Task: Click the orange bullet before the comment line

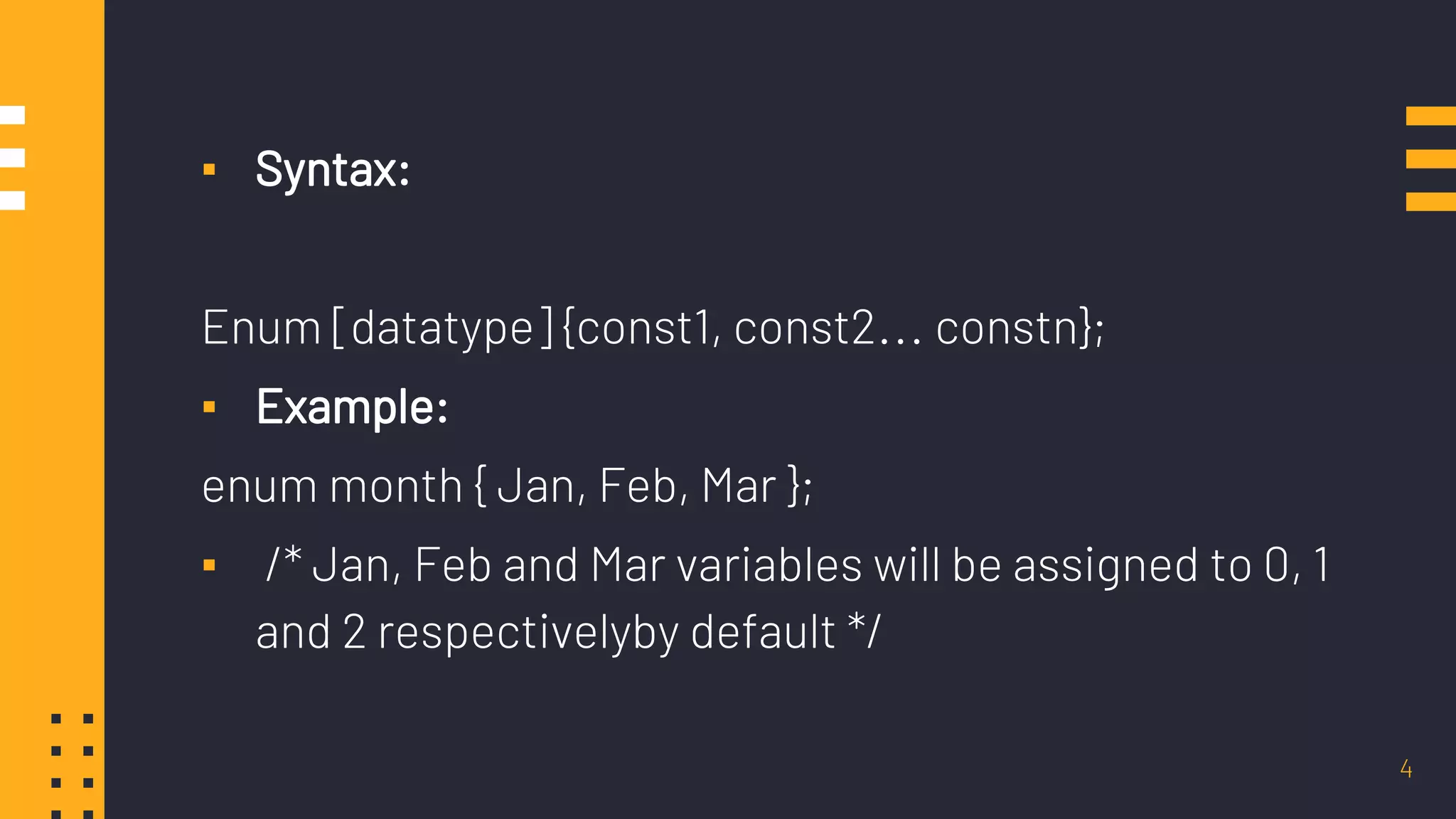Action: [209, 565]
